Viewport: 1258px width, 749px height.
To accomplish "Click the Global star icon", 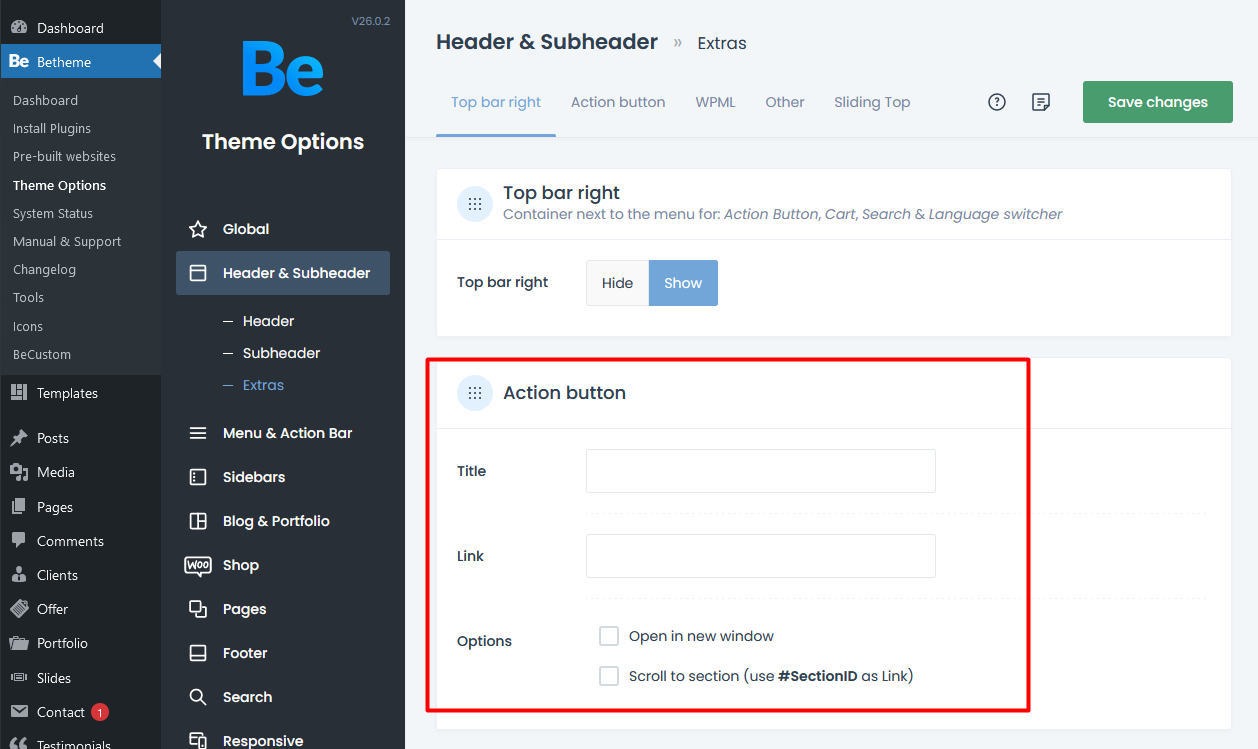I will [x=198, y=229].
